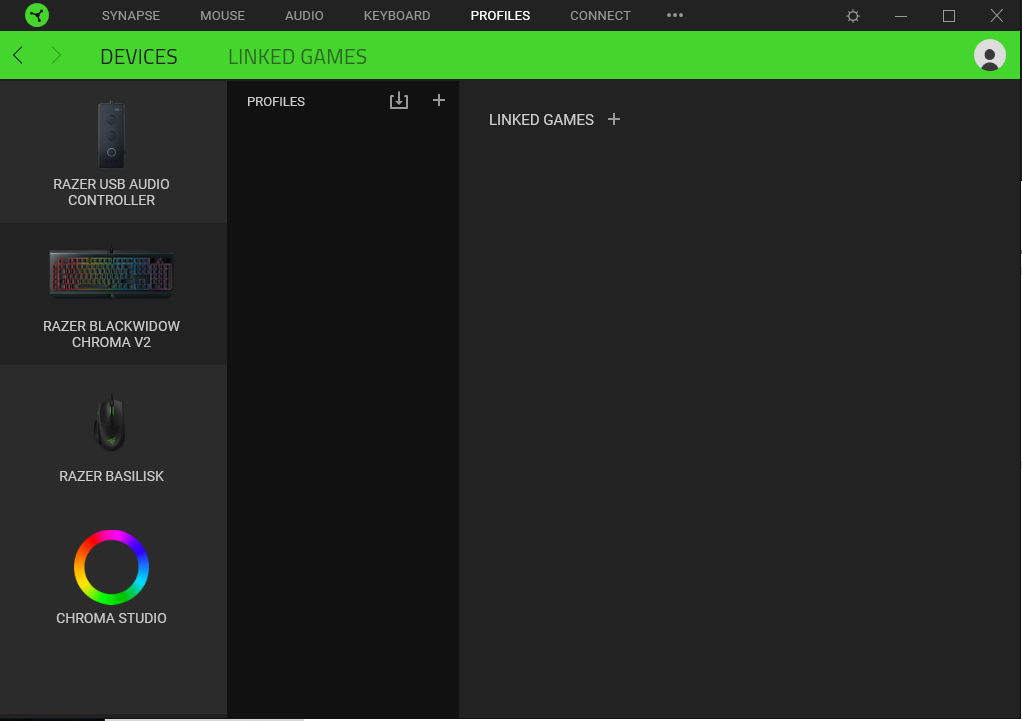
Task: Open settings via the gear icon
Action: tap(853, 16)
